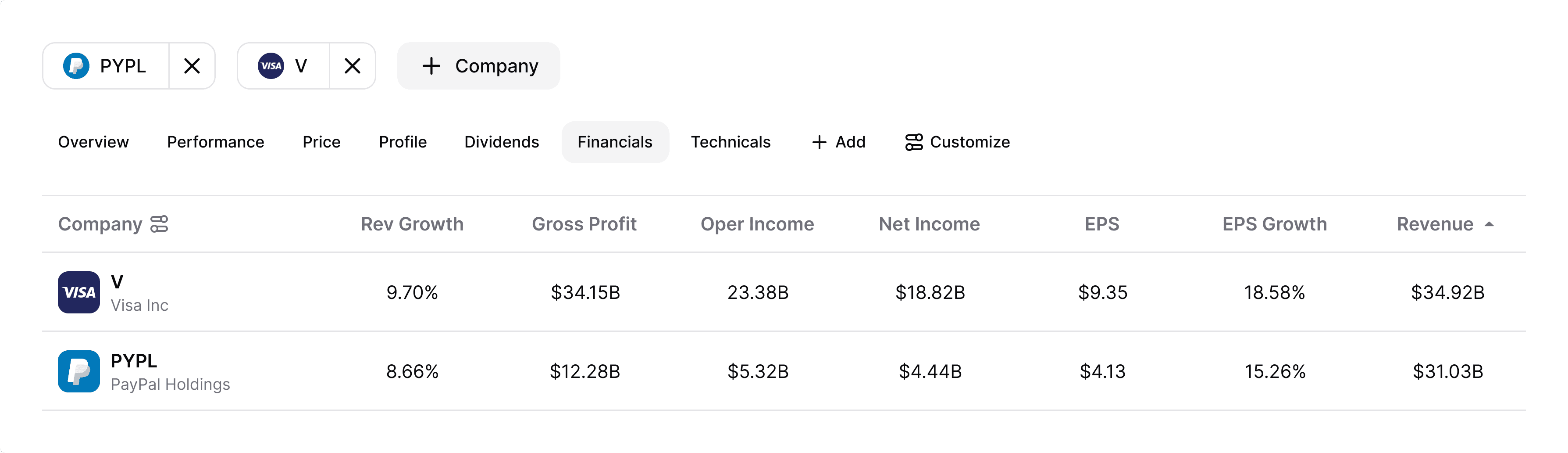Image resolution: width=1568 pixels, height=453 pixels.
Task: Click the Revenue sort arrow
Action: pos(1489,224)
